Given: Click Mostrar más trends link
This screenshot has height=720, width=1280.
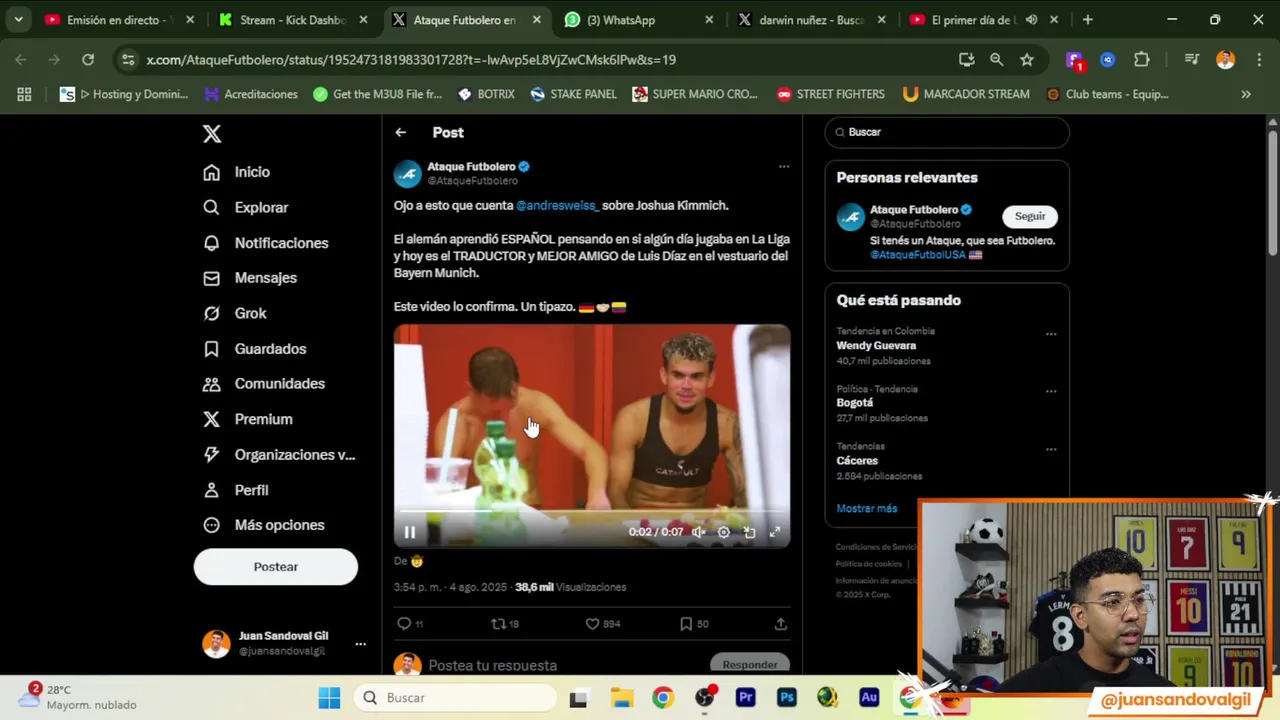Looking at the screenshot, I should point(867,508).
